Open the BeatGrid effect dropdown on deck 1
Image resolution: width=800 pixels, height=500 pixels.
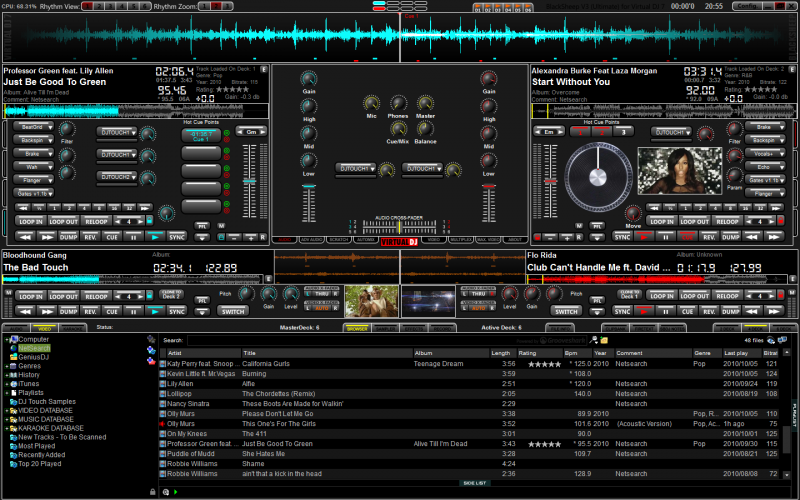pos(33,126)
